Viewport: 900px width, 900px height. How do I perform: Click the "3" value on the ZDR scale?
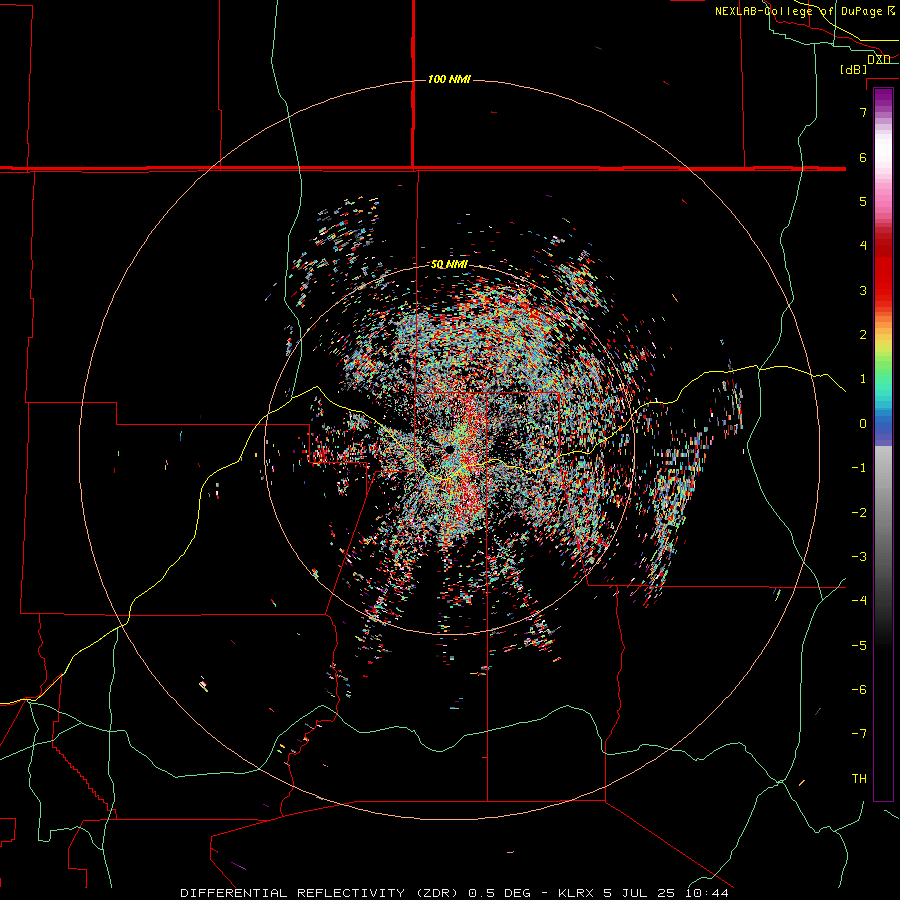(863, 290)
